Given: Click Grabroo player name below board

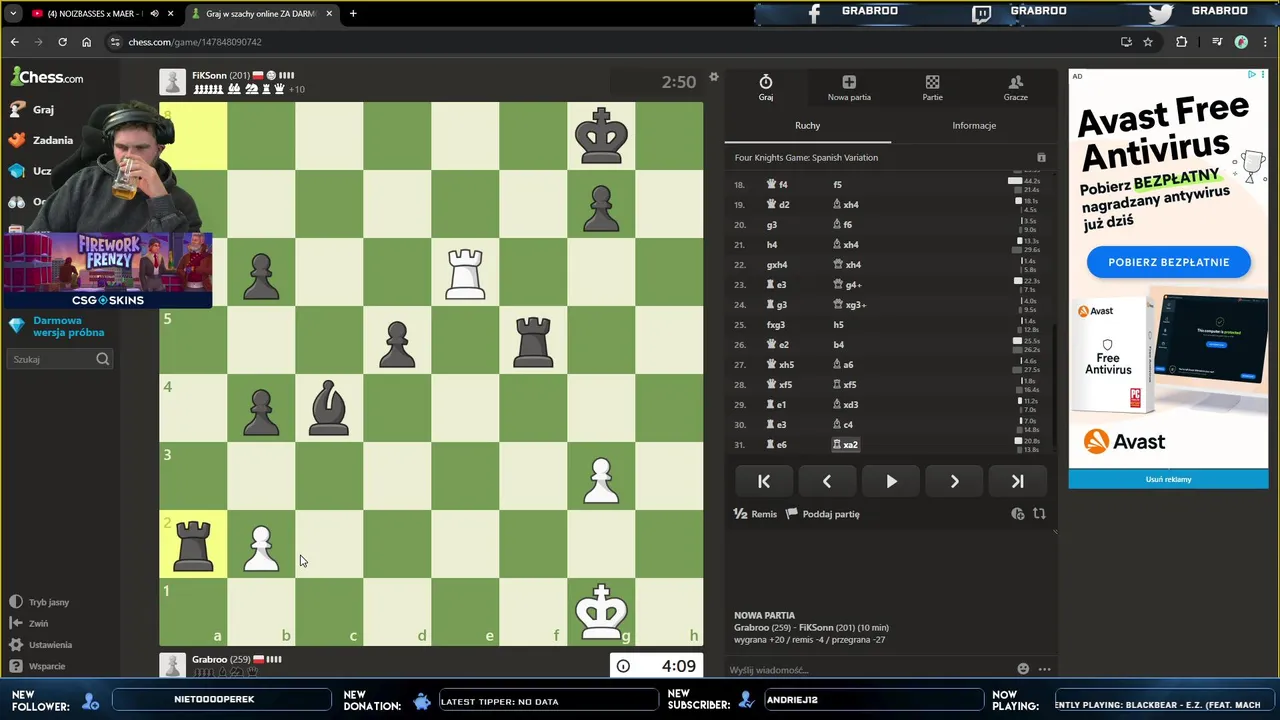Looking at the screenshot, I should click(209, 659).
